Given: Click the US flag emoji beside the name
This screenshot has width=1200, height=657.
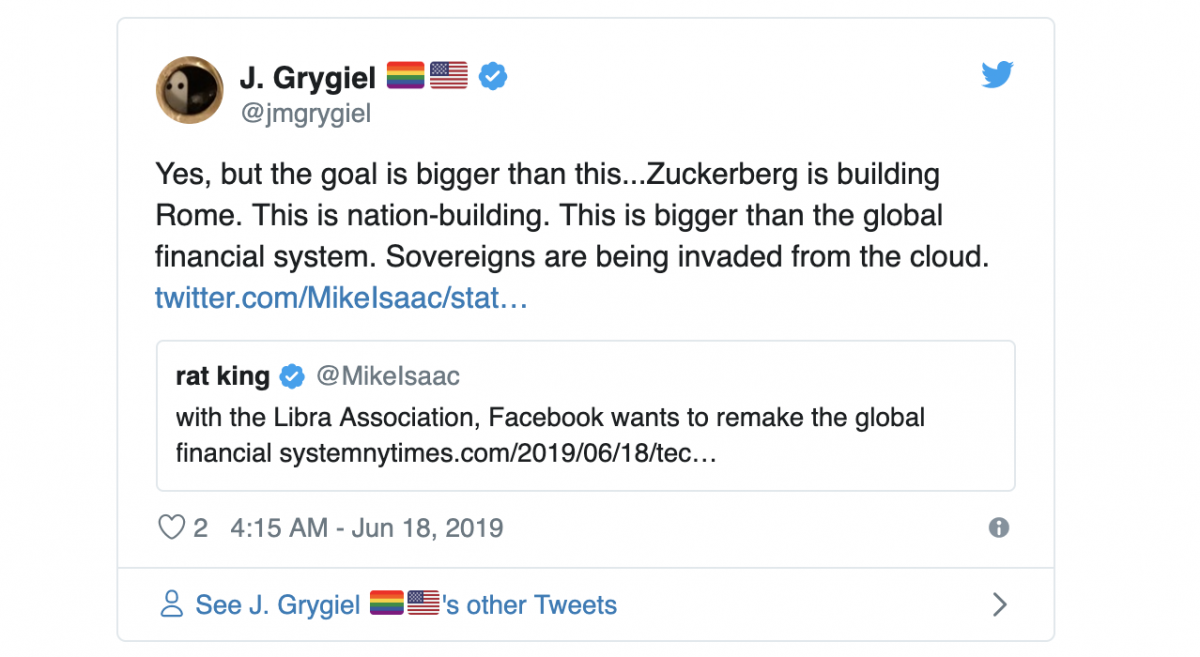Looking at the screenshot, I should (x=449, y=76).
